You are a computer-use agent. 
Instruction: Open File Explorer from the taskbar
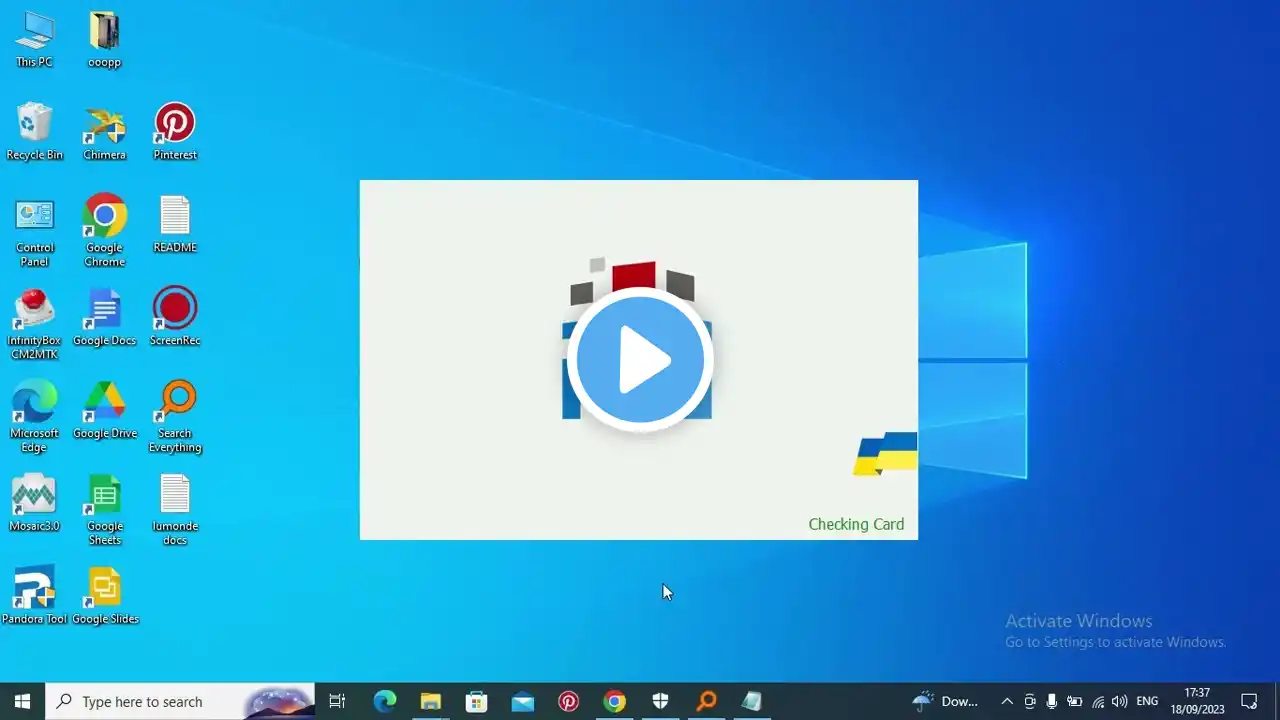430,701
